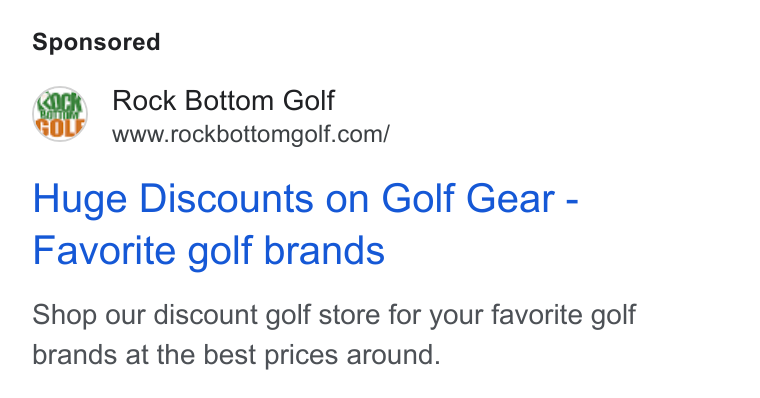Click the discount golf store phrase

(x=268, y=315)
